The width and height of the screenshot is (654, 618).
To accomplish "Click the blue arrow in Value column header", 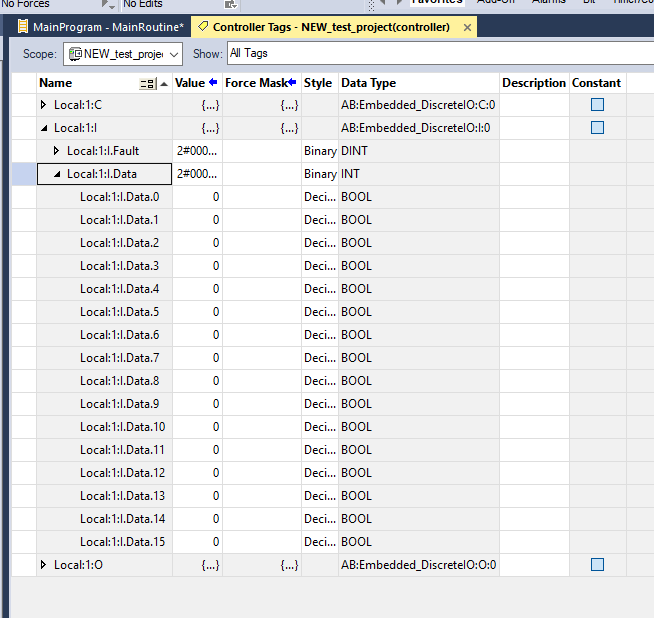I will 213,83.
